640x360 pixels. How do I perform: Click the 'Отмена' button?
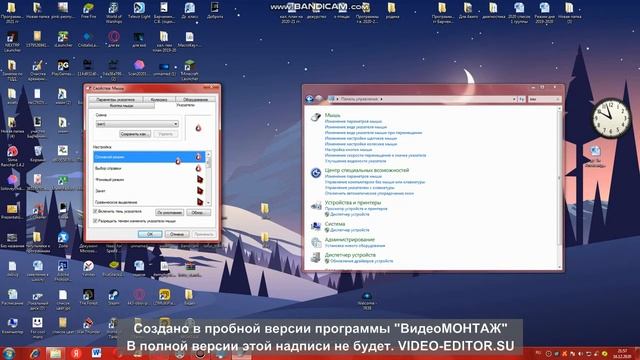177,234
